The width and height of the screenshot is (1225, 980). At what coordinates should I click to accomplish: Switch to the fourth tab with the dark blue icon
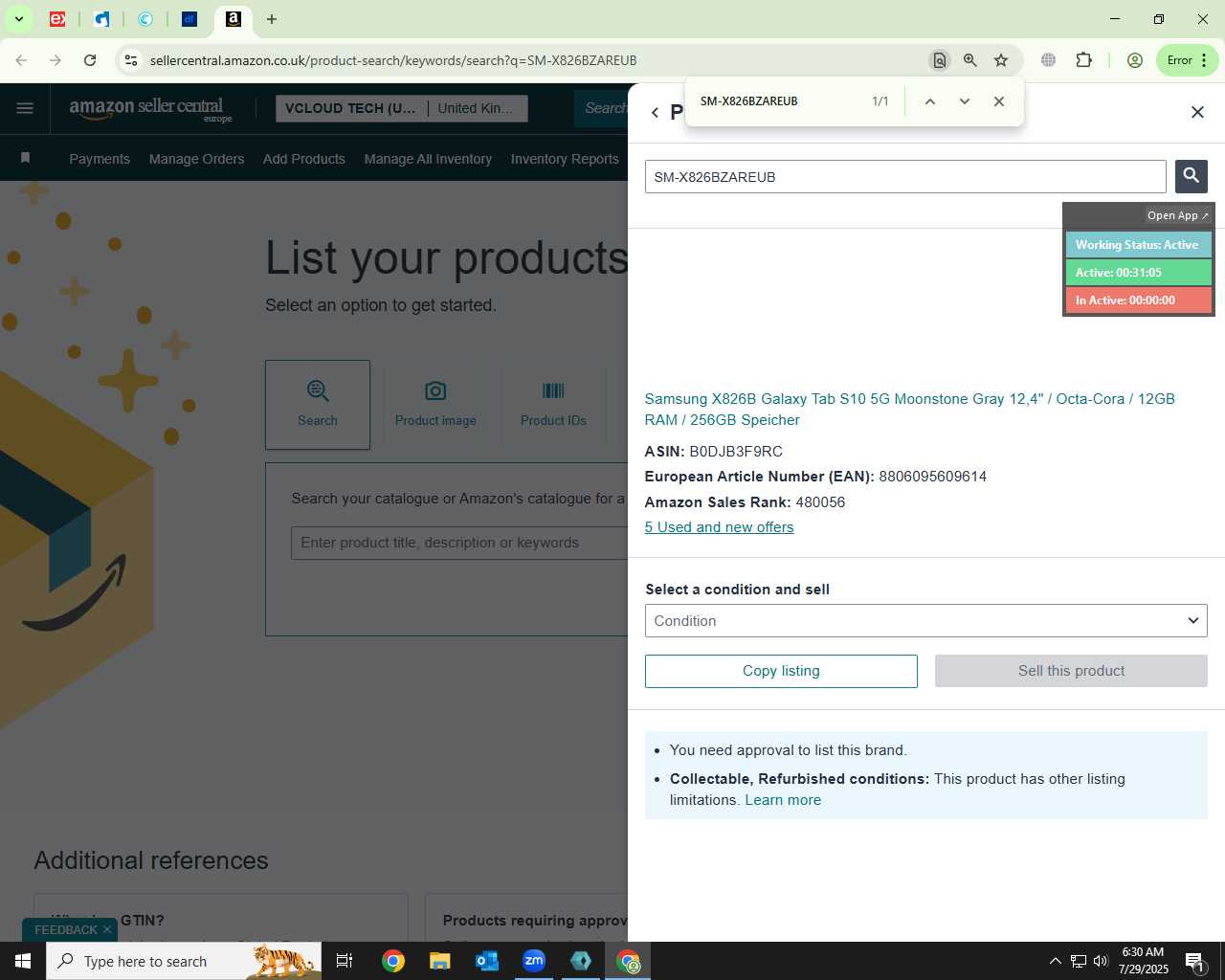[x=189, y=19]
